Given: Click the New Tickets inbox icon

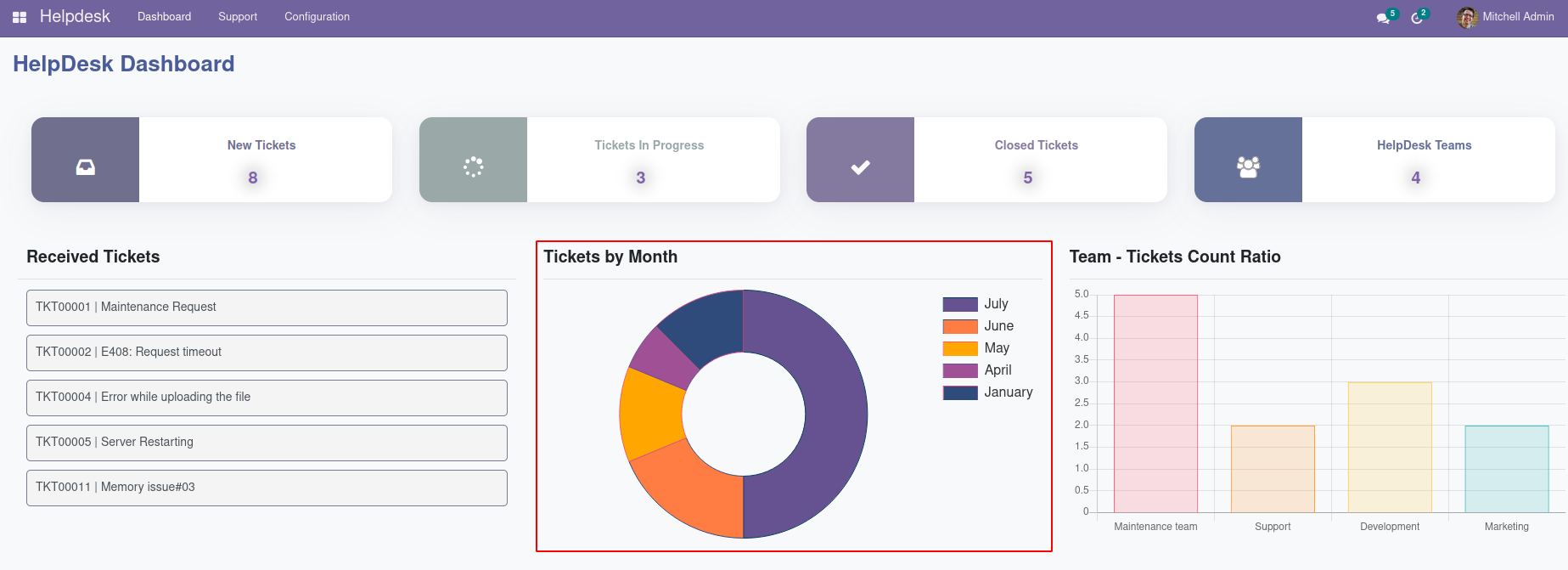Looking at the screenshot, I should click(86, 167).
